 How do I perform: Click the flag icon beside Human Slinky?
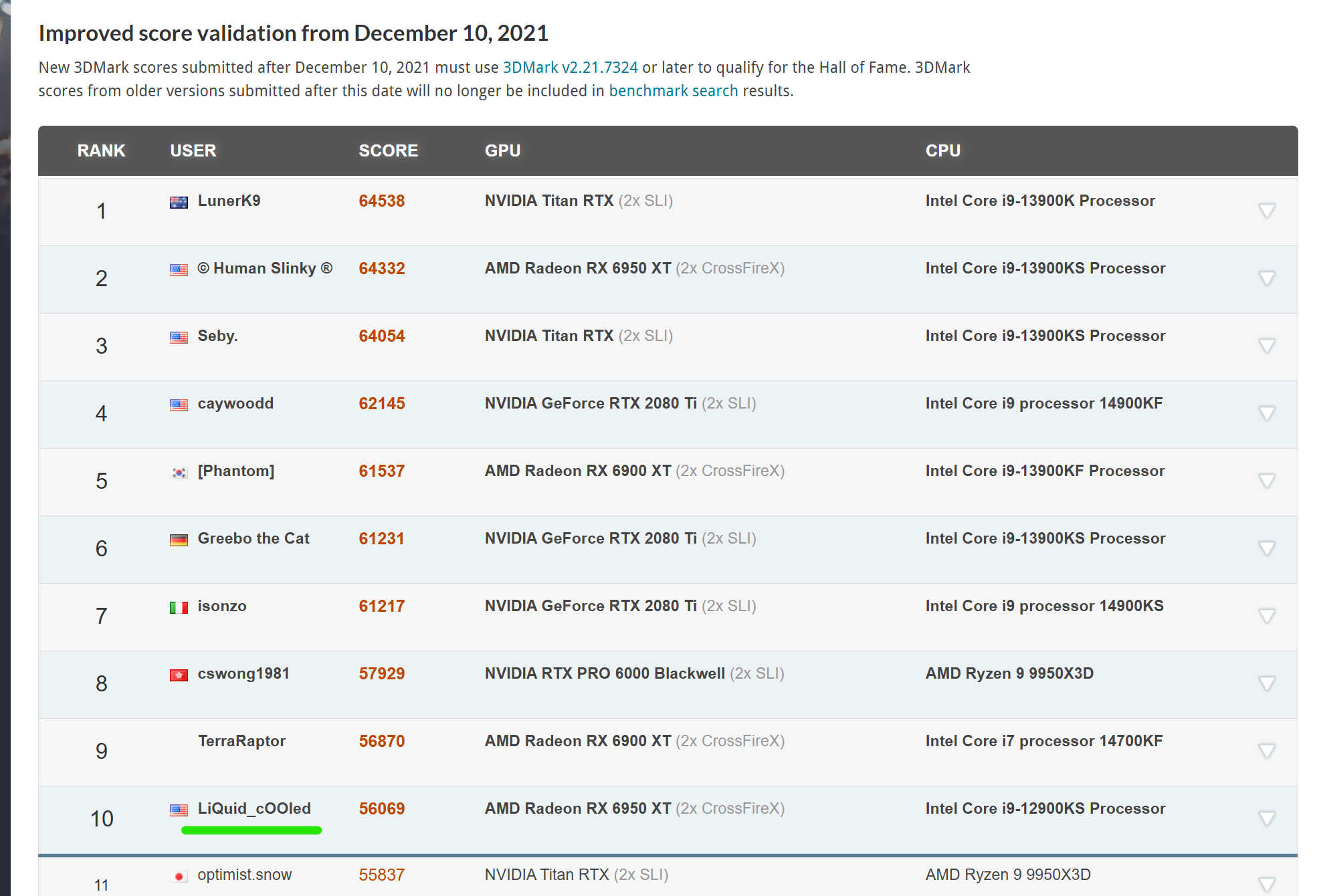coord(179,270)
